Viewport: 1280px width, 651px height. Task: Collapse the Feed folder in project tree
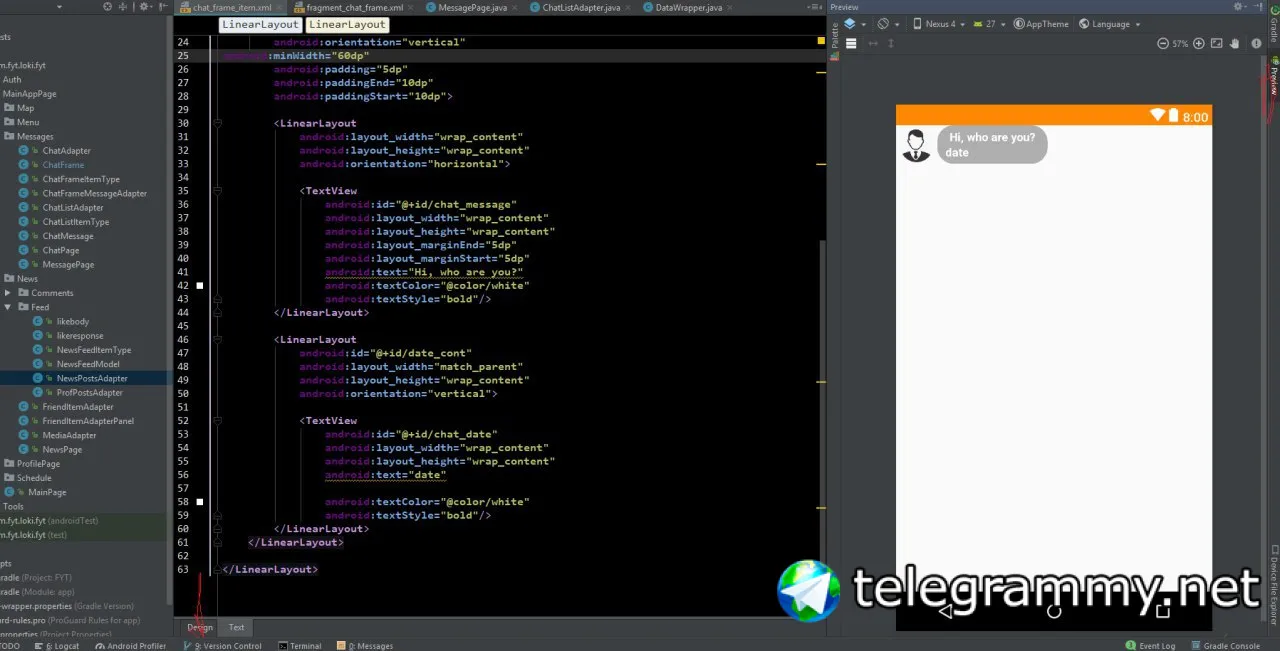[9, 307]
